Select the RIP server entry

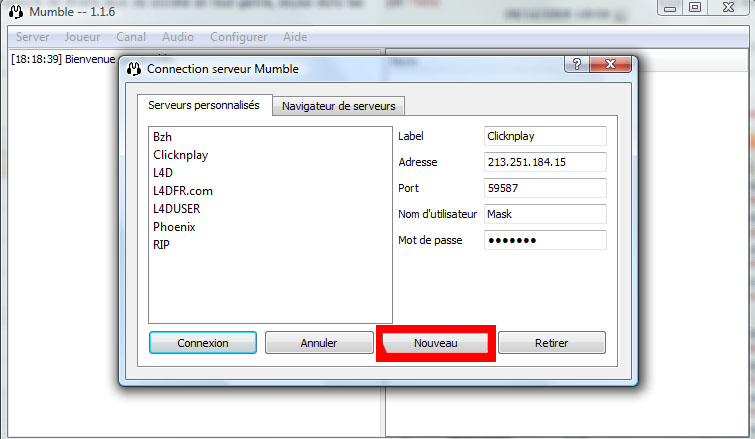tap(270, 245)
